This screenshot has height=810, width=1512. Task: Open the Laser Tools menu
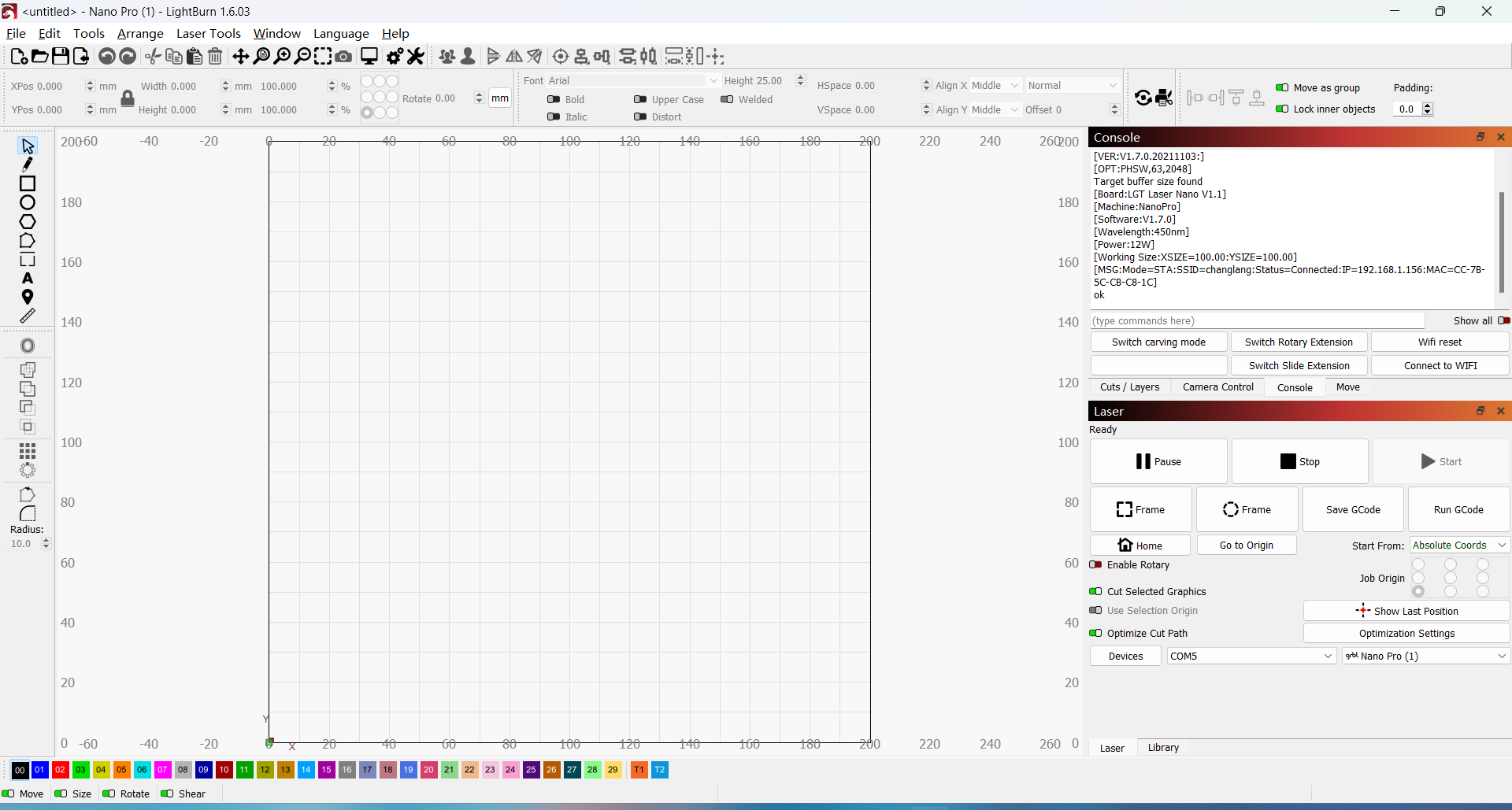tap(209, 33)
